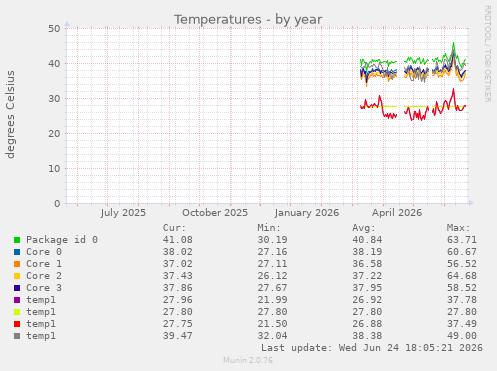Click the 'Cur:' column header
Viewport: 497px width, 371px height.
(x=174, y=228)
